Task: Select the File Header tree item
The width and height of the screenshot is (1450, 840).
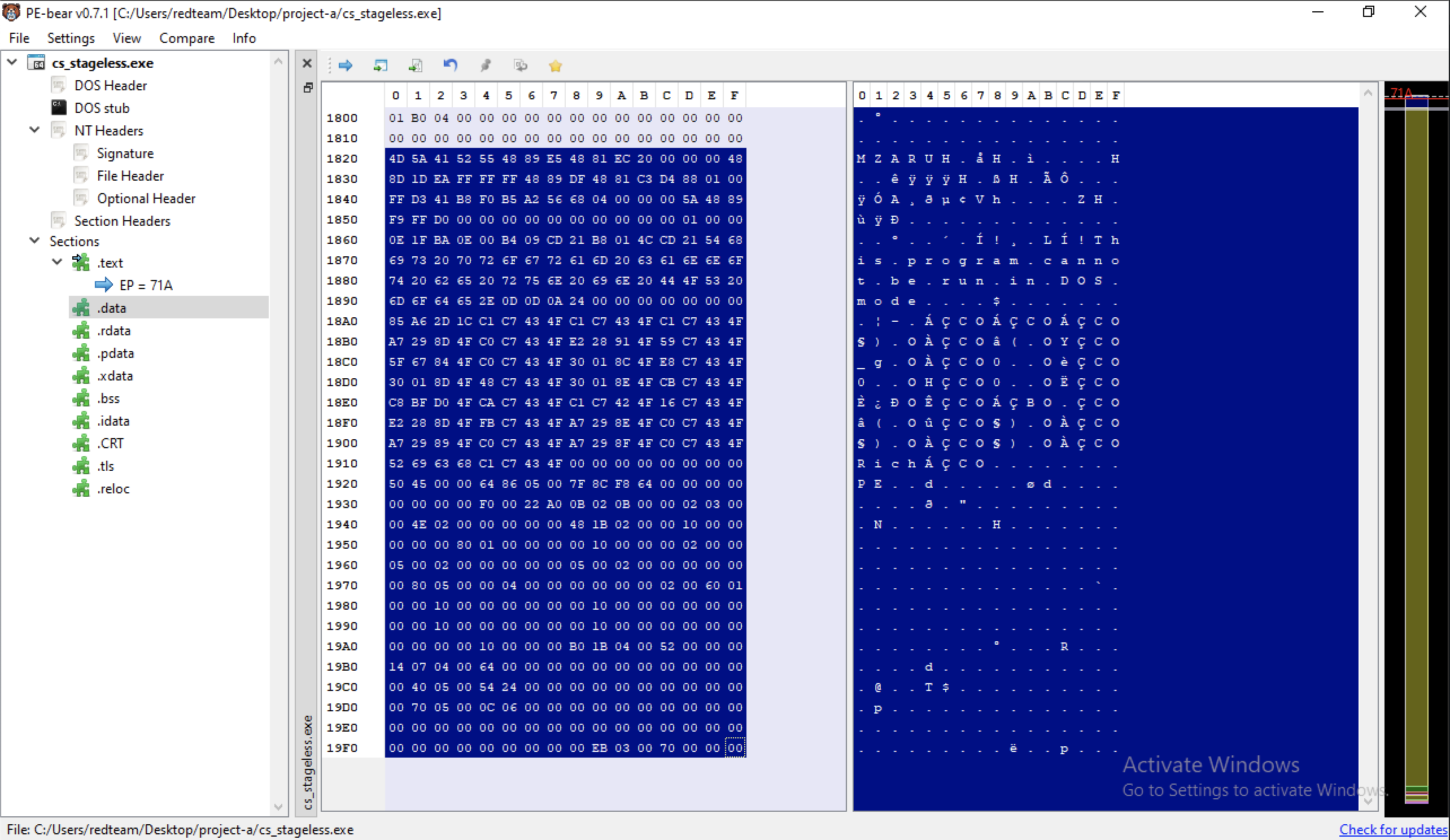Action: coord(130,176)
